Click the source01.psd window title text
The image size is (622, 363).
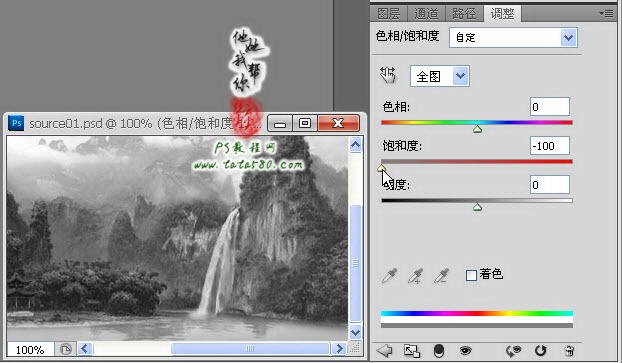(145, 123)
